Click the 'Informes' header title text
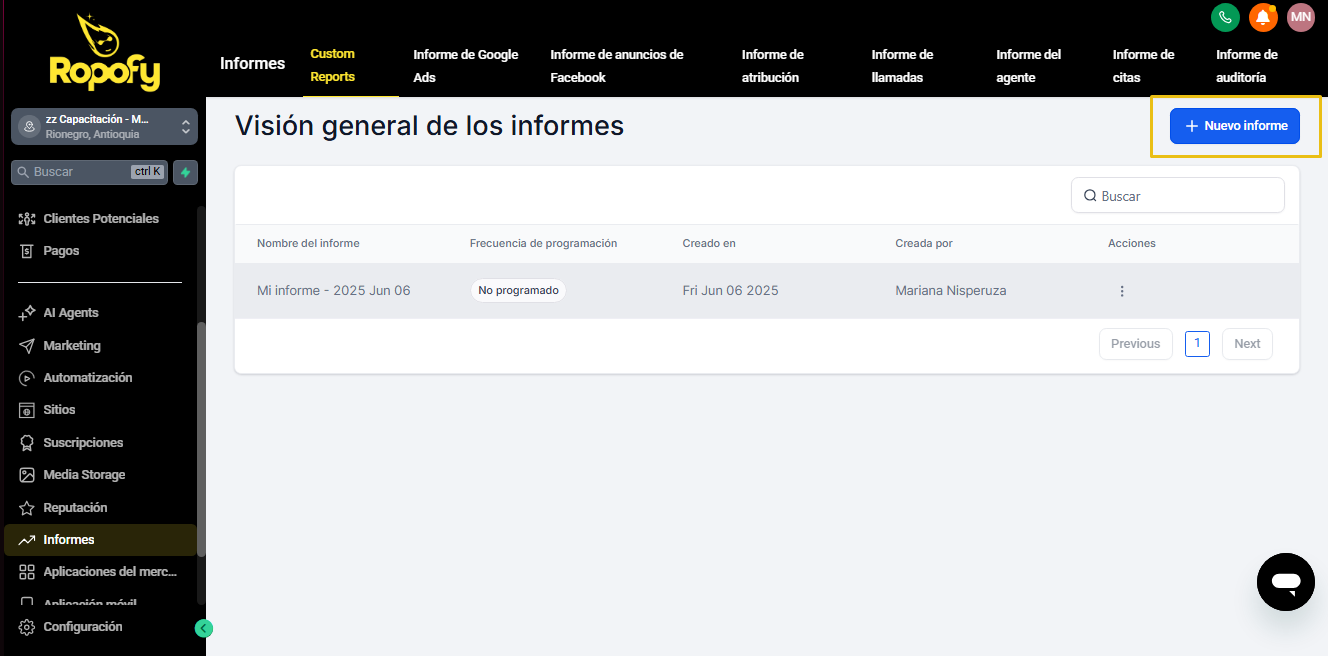The width and height of the screenshot is (1328, 656). [252, 64]
